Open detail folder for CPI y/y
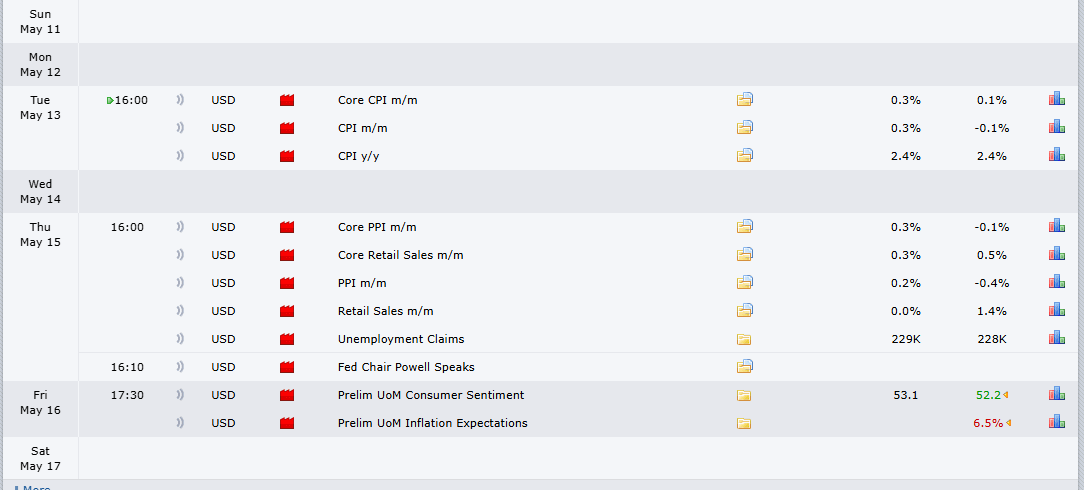Image resolution: width=1084 pixels, height=490 pixels. pos(745,156)
